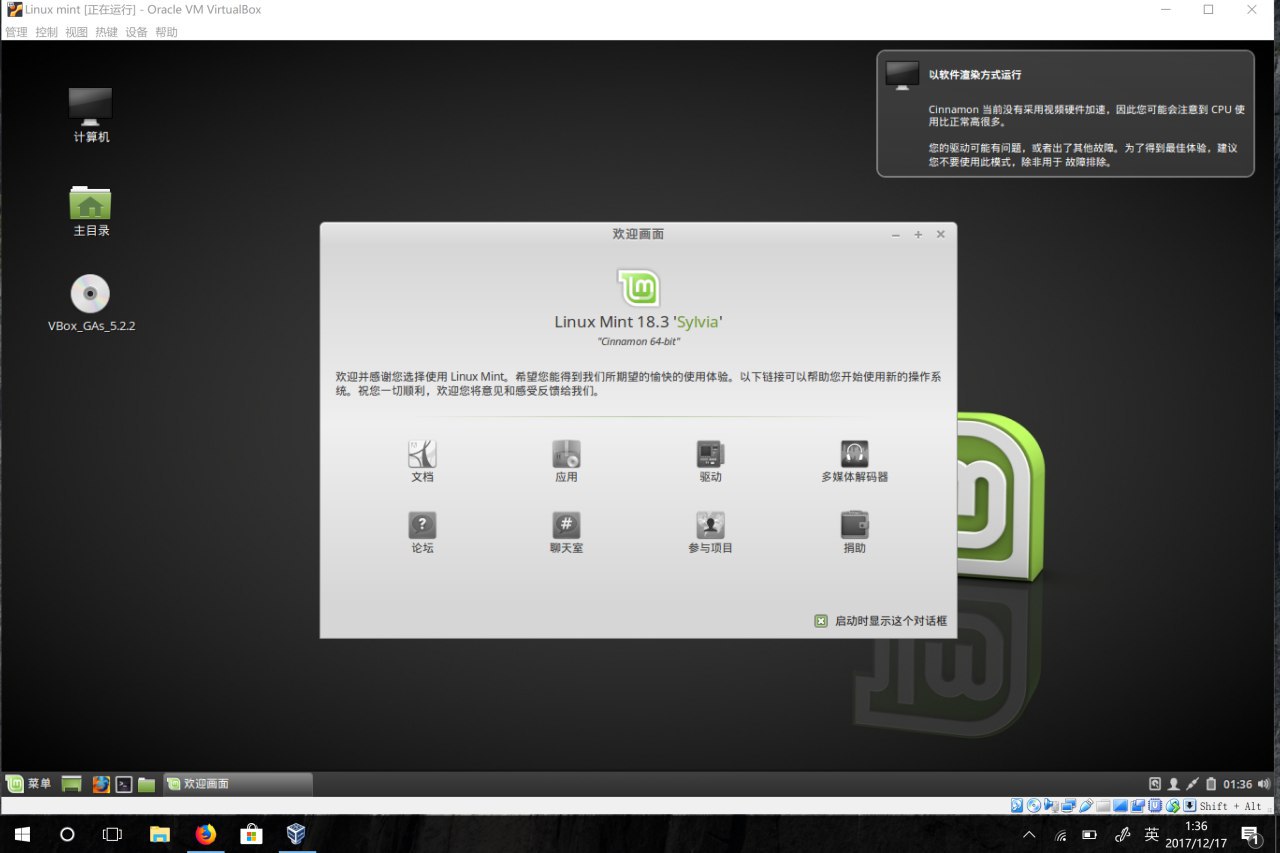This screenshot has width=1280, height=853.
Task: Click the Windows clock showing 2017/12/17
Action: pyautogui.click(x=1196, y=835)
